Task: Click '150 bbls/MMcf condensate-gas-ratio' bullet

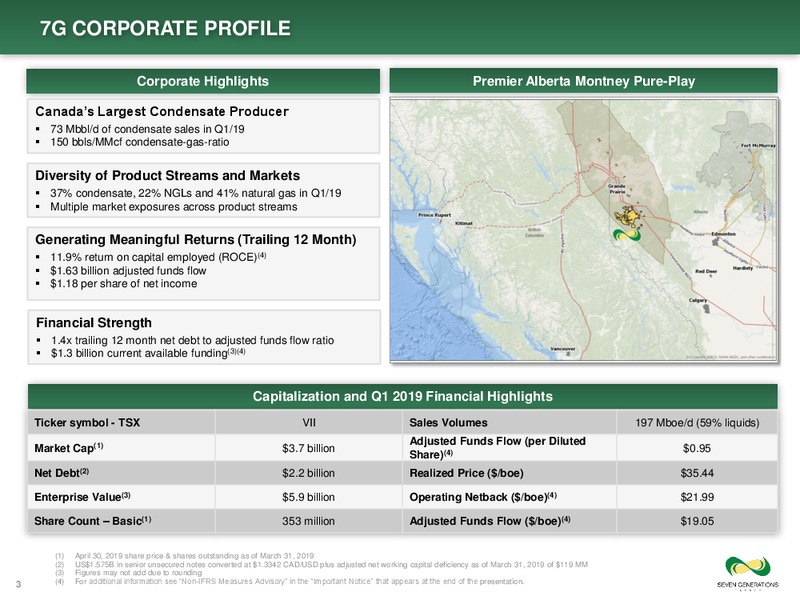Action: click(139, 142)
